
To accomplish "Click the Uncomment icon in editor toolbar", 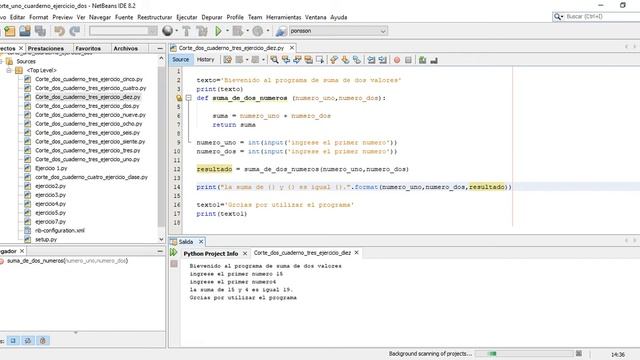I will pos(434,60).
